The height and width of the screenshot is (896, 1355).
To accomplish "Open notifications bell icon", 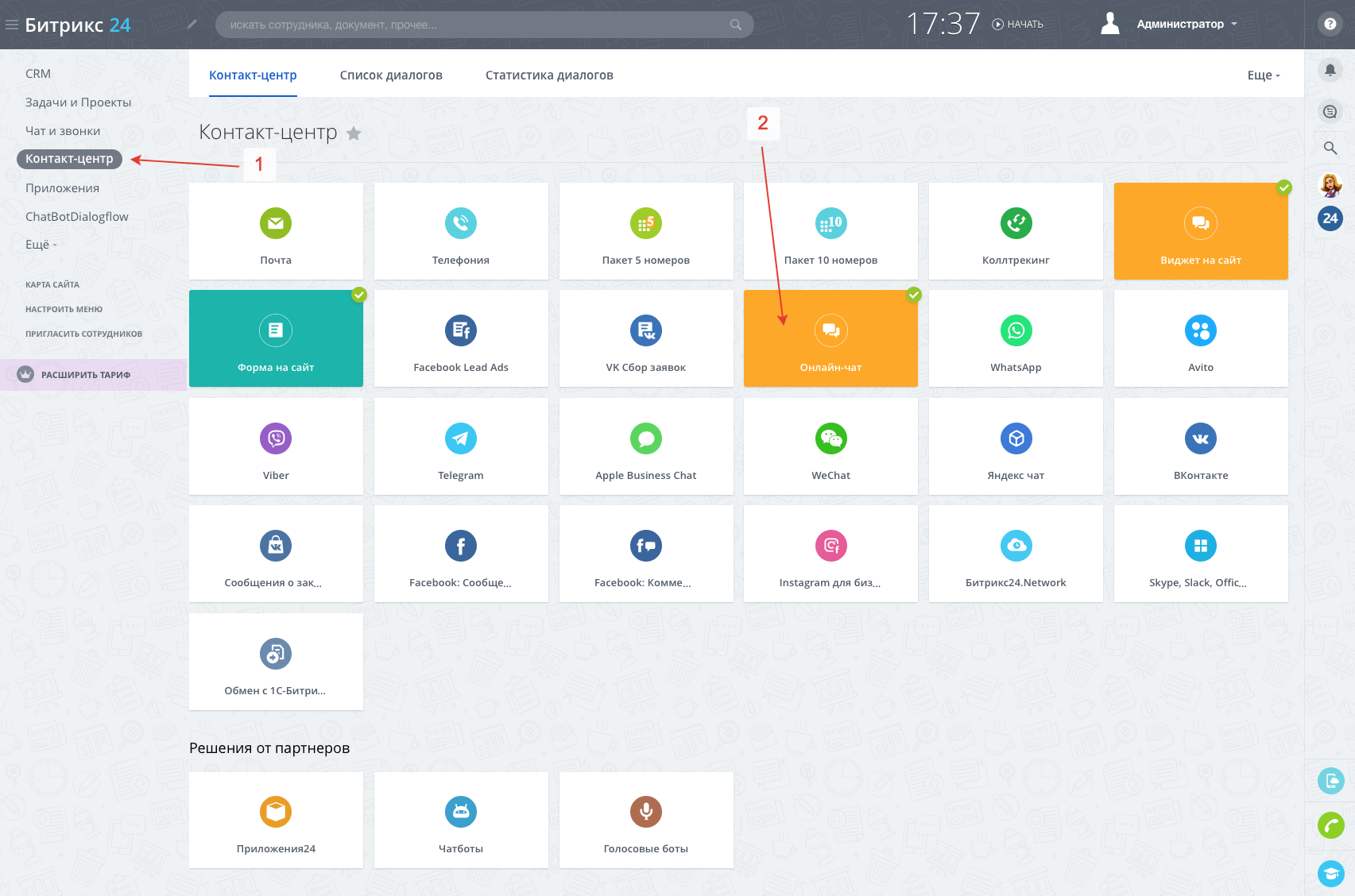I will pyautogui.click(x=1330, y=71).
